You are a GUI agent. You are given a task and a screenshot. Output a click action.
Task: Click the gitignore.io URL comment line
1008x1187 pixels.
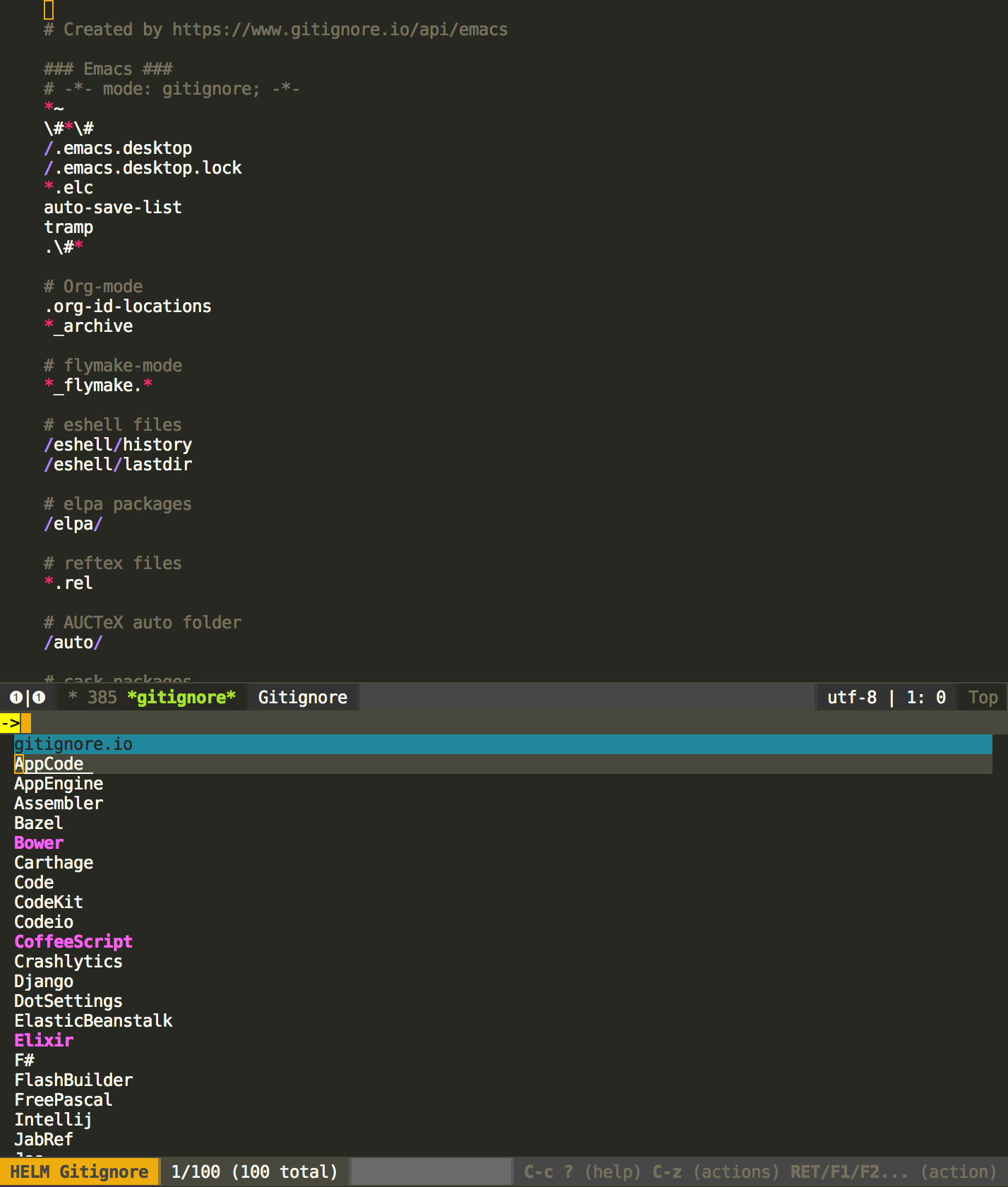276,30
